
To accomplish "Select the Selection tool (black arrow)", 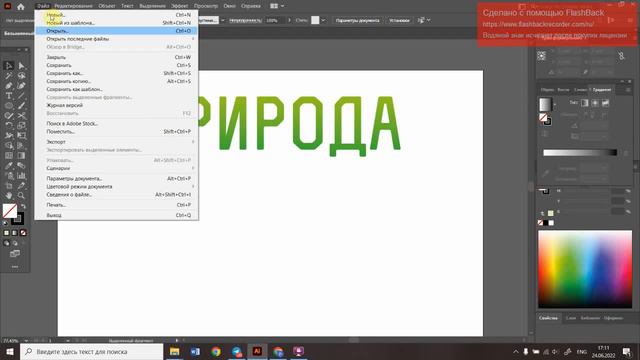I will pyautogui.click(x=9, y=66).
